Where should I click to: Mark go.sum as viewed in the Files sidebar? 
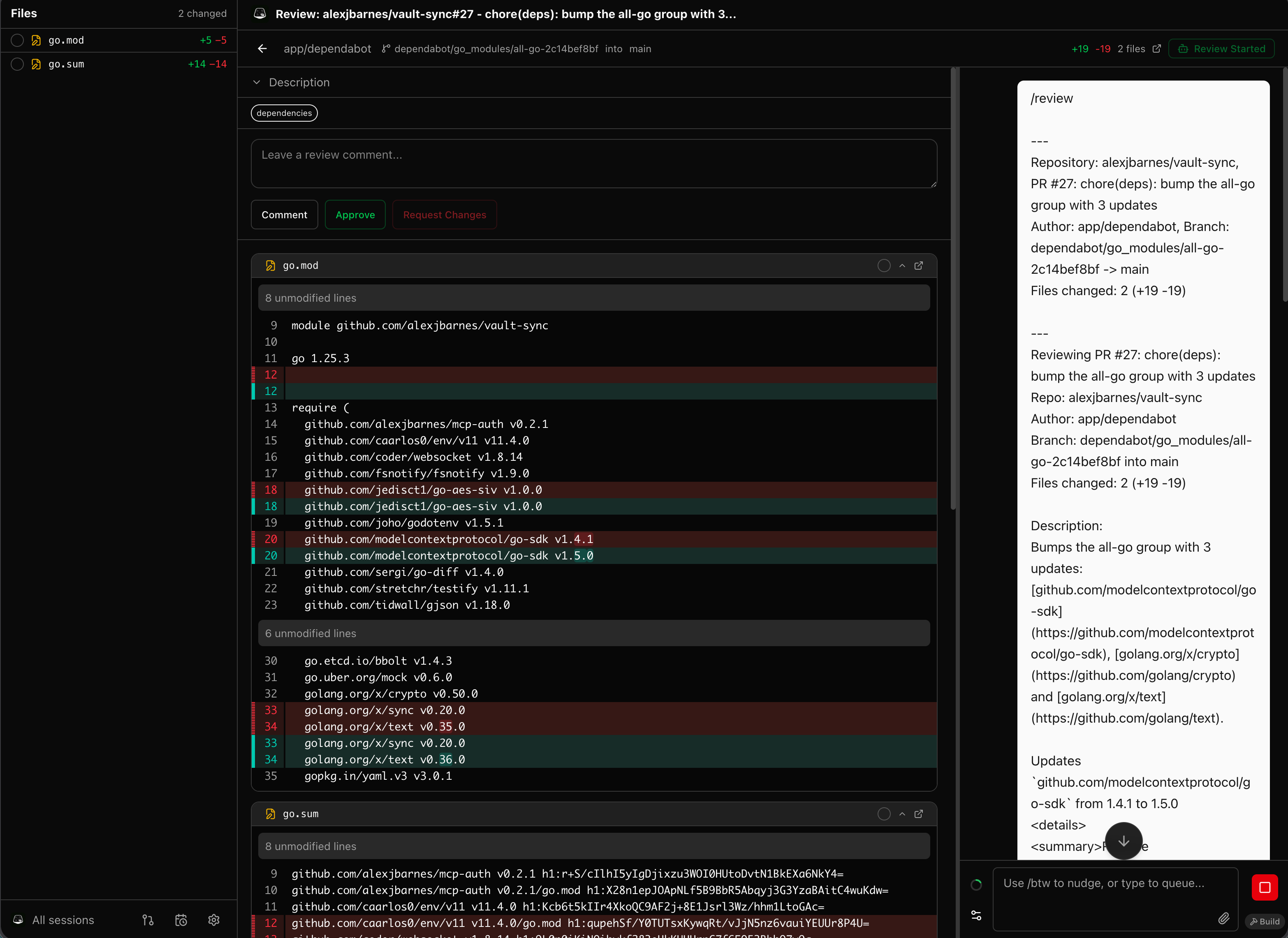click(x=18, y=64)
